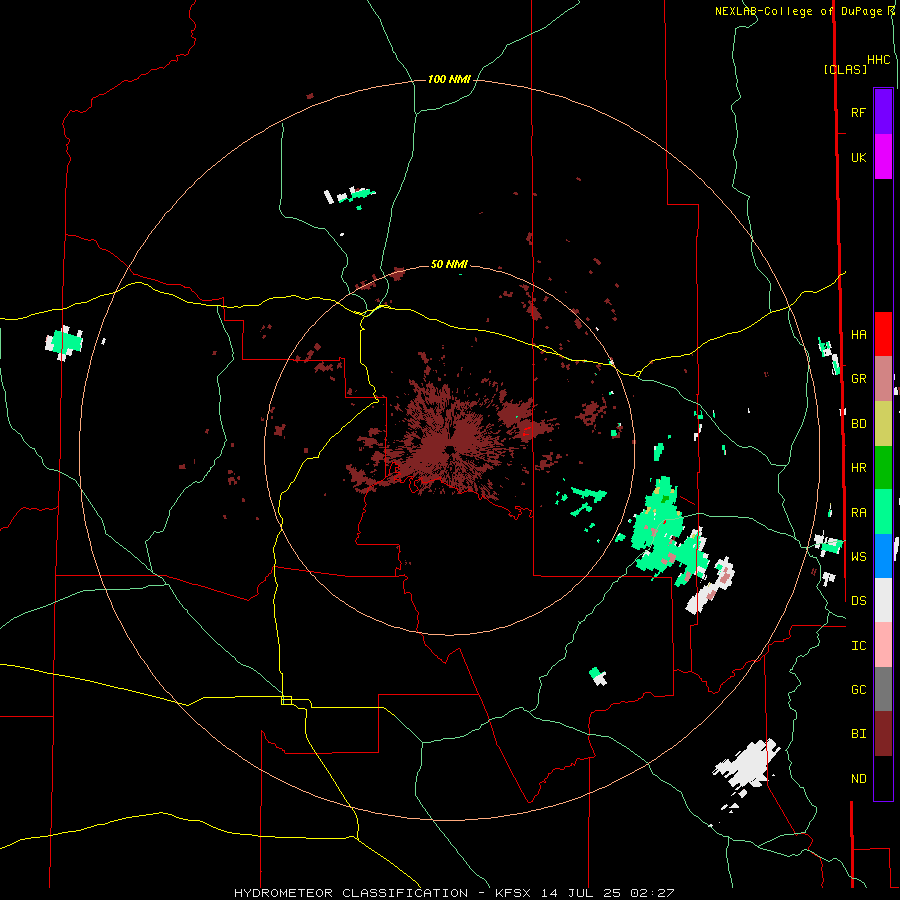Viewport: 900px width, 900px height.
Task: Click the large white dry snow patch at bottom right
Action: (747, 765)
